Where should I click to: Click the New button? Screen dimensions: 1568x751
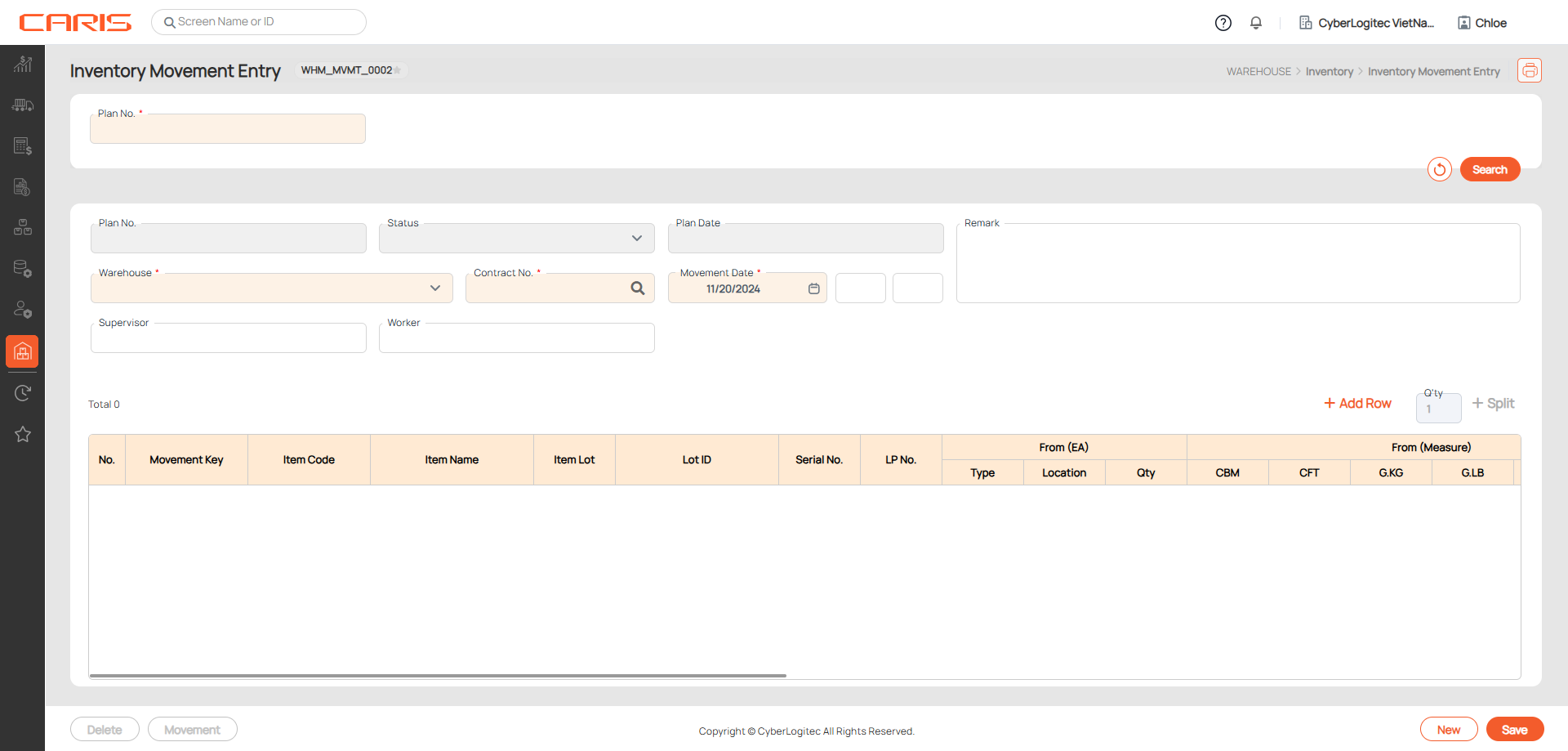tap(1448, 729)
